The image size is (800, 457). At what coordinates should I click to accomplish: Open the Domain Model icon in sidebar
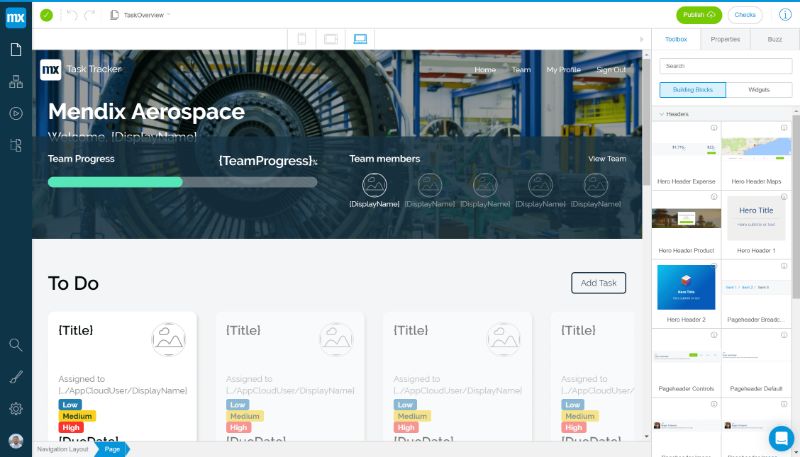(16, 82)
